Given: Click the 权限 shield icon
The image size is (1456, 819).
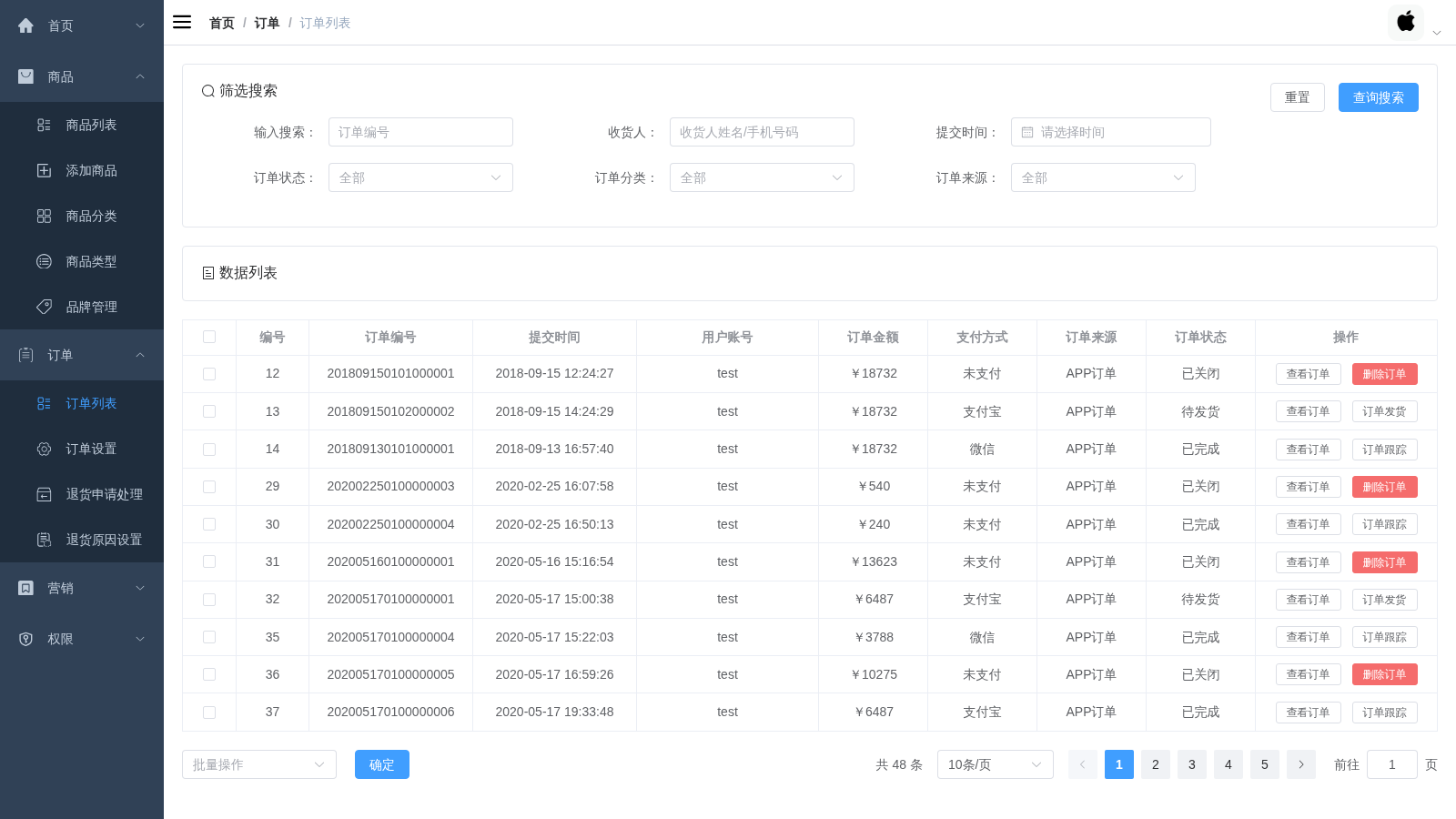Looking at the screenshot, I should click(x=25, y=639).
